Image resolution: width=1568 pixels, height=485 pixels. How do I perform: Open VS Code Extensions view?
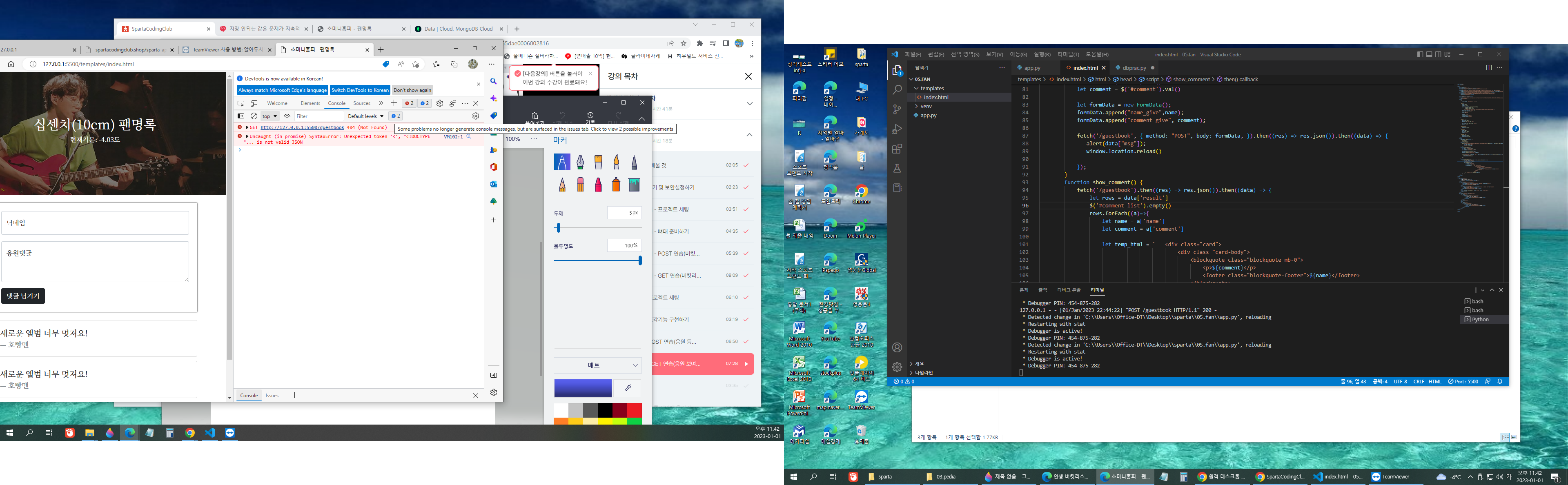pos(897,149)
